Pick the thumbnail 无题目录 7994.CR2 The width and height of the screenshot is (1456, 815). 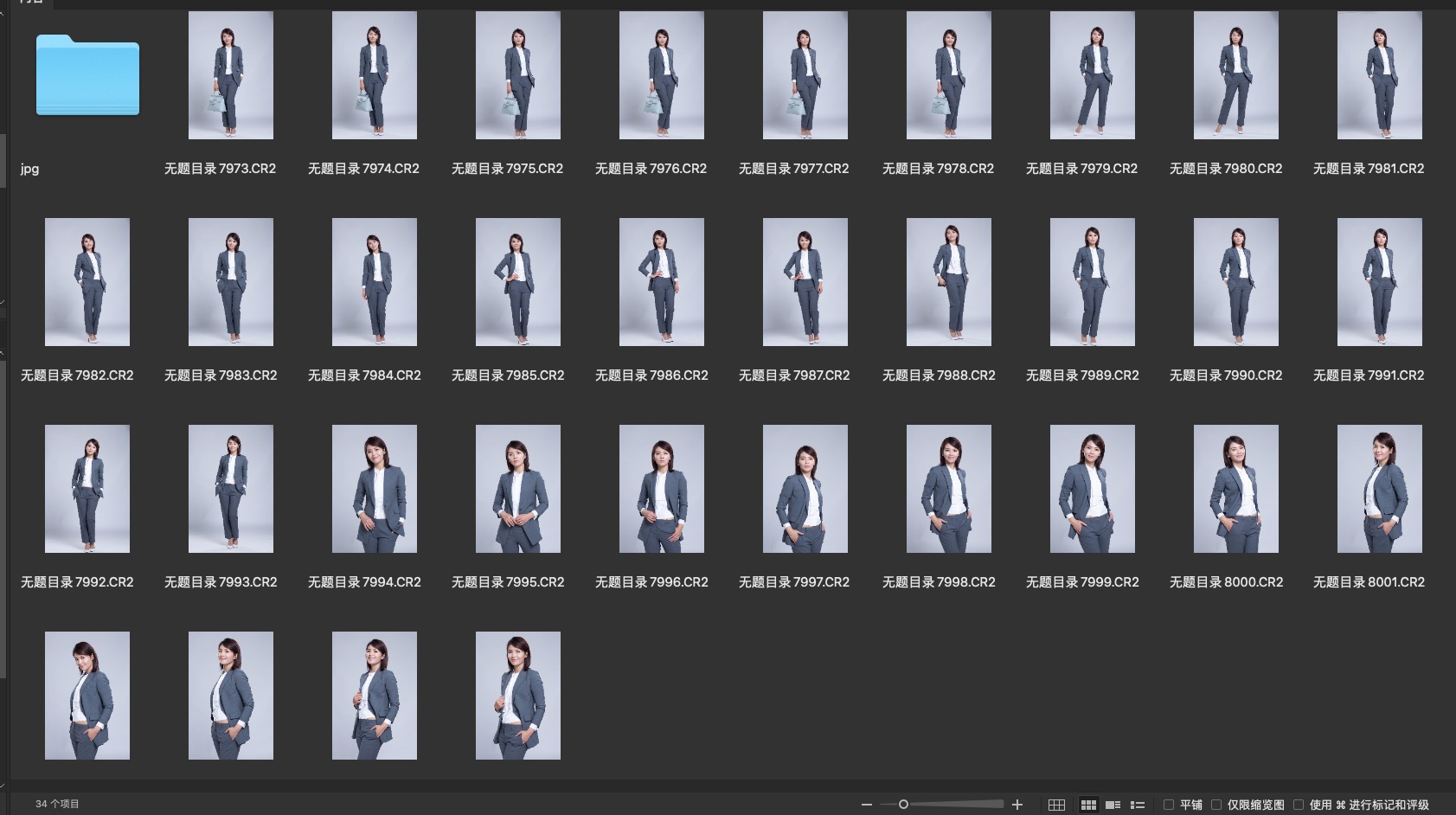374,489
